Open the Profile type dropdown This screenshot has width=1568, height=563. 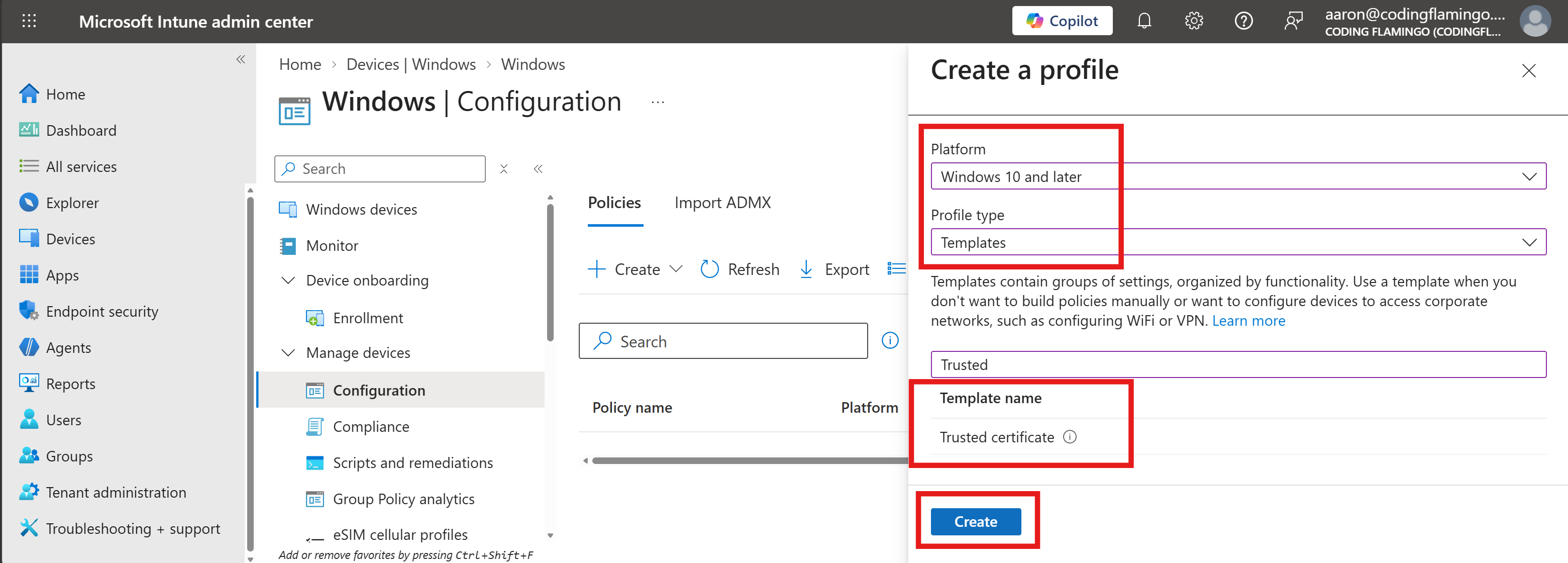click(x=1238, y=242)
